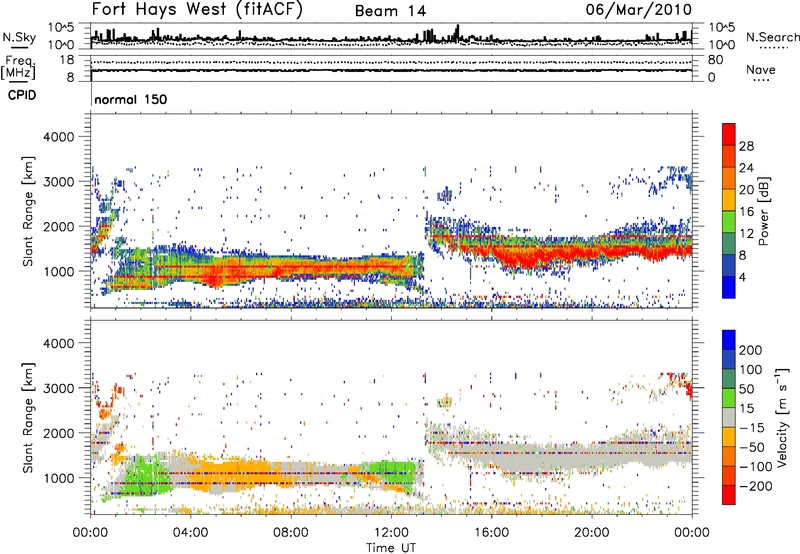Click the "50" Velocity colorbar label
This screenshot has width=800, height=554.
[x=746, y=389]
